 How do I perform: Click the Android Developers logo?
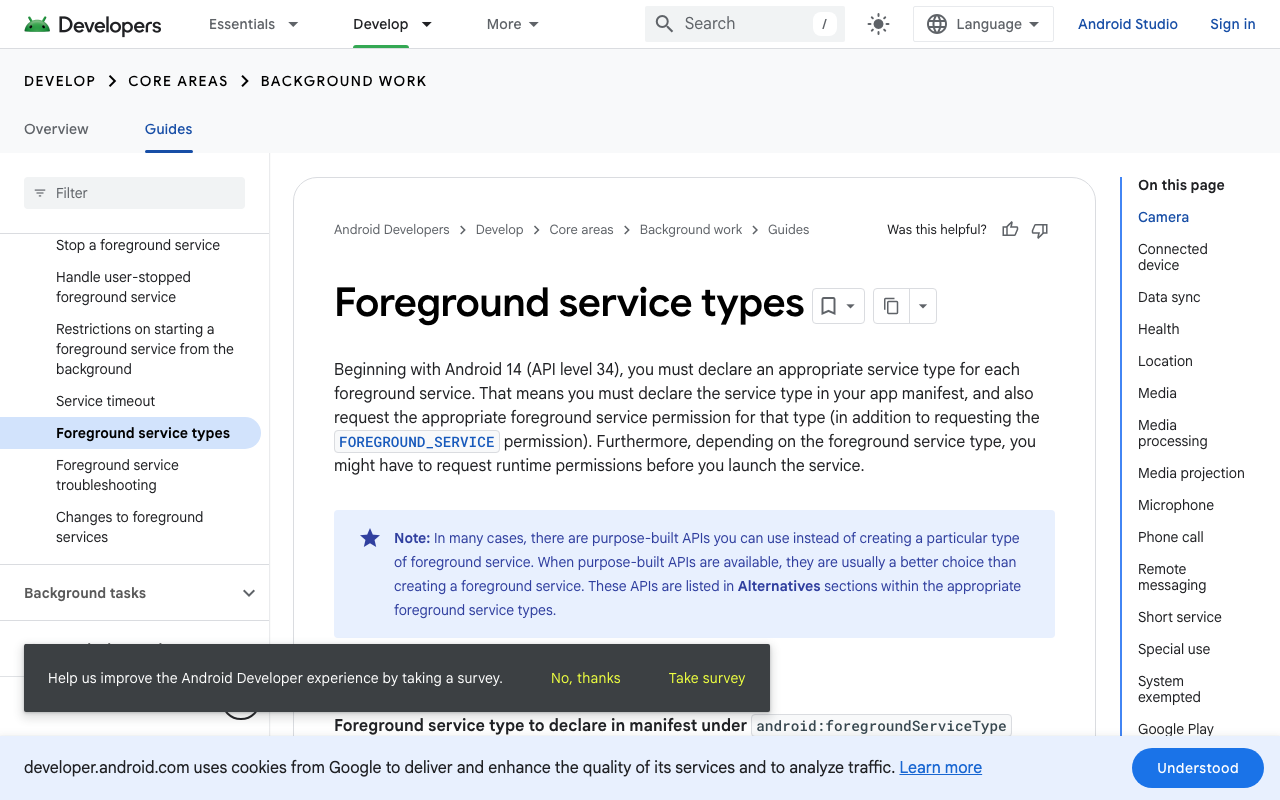tap(92, 24)
